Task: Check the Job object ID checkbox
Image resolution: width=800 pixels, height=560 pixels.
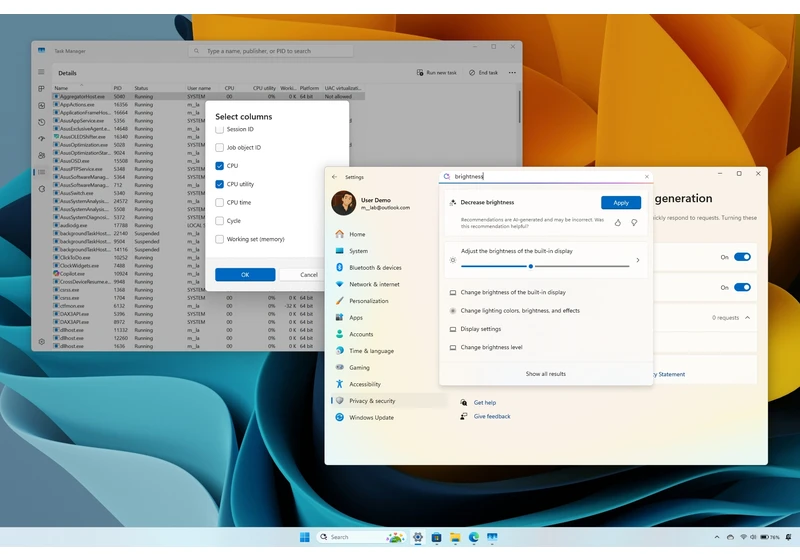Action: 219,147
